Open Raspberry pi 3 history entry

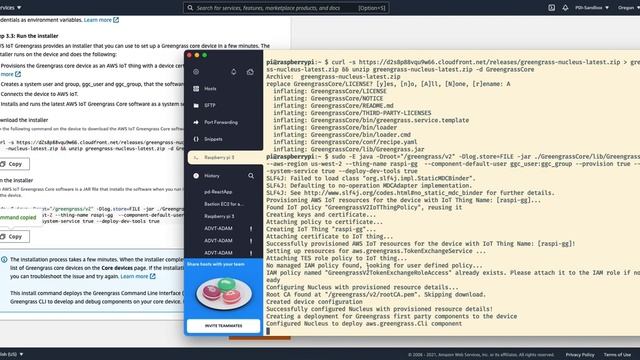click(219, 216)
